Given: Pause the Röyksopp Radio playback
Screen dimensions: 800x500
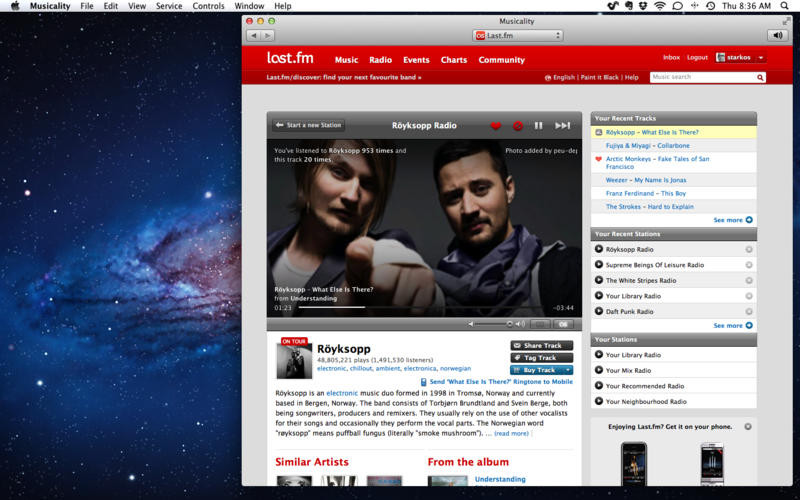Looking at the screenshot, I should pyautogui.click(x=538, y=126).
